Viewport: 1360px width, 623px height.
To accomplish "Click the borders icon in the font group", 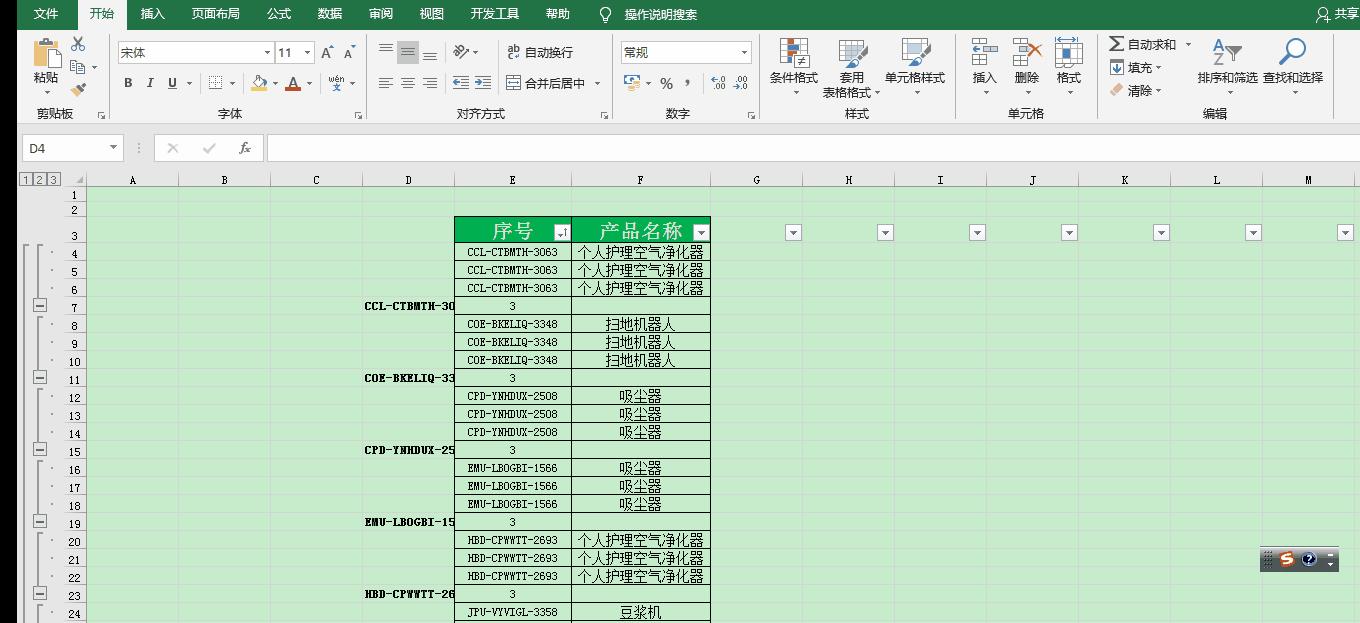I will pos(216,83).
